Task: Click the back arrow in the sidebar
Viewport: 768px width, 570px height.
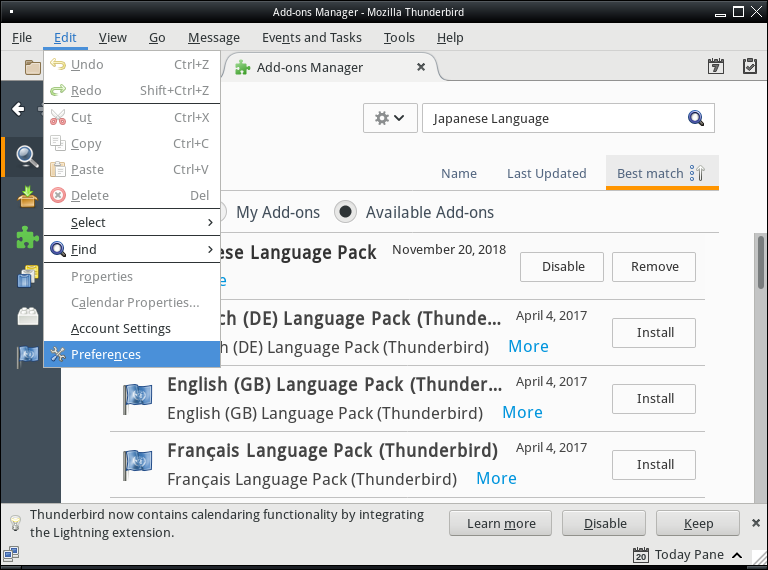Action: [x=18, y=109]
